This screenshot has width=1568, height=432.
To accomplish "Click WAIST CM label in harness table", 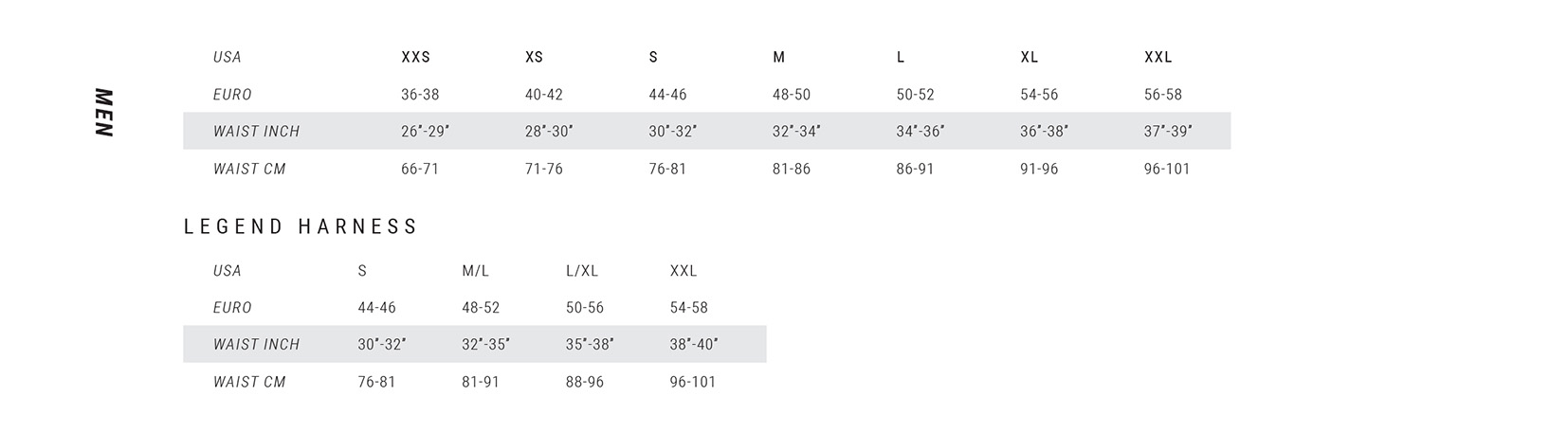I will pyautogui.click(x=249, y=383).
